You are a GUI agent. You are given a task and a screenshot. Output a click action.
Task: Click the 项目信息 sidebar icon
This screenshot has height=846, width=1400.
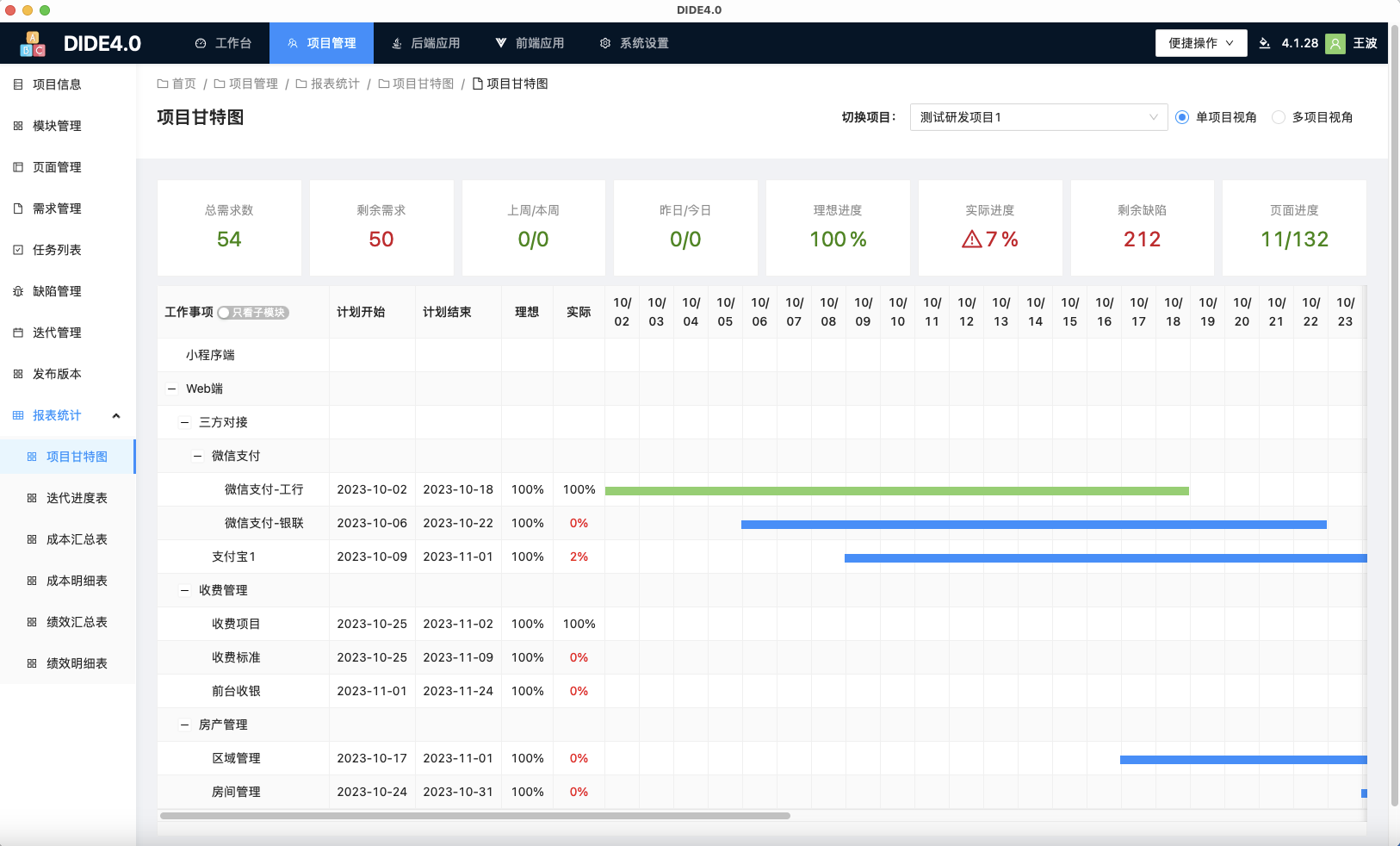point(18,84)
